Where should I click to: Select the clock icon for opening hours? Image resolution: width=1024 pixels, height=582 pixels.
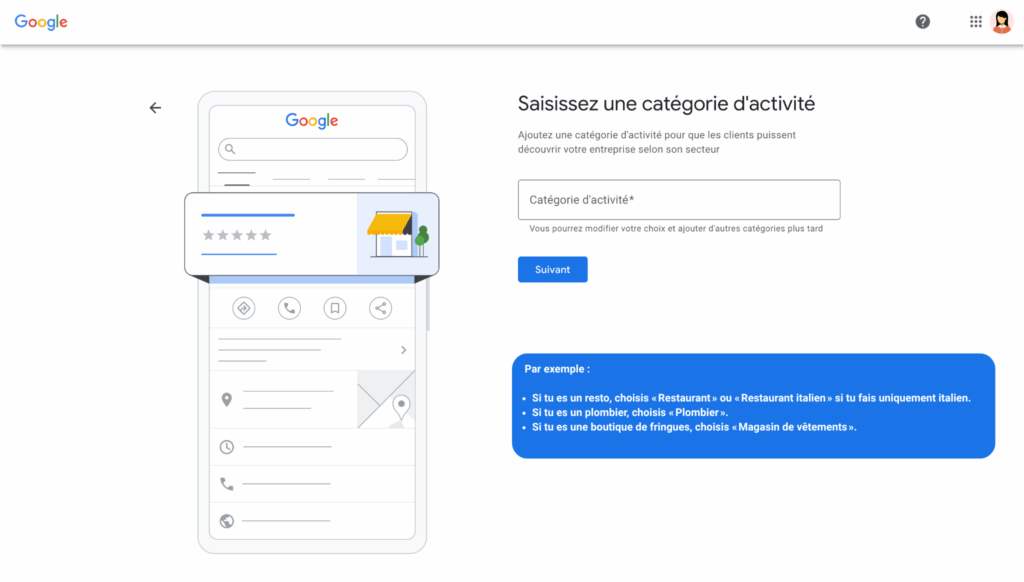point(226,447)
